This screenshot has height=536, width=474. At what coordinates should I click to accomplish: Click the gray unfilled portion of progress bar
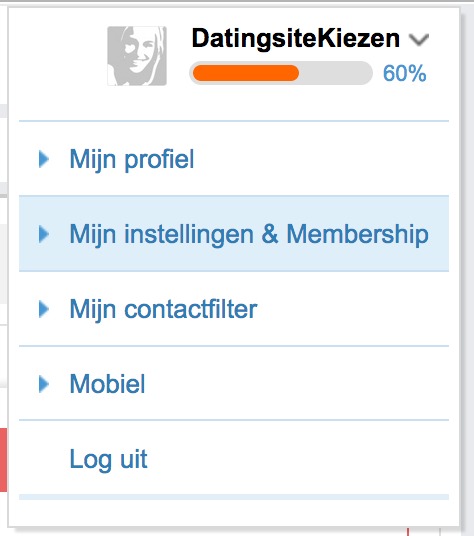tap(335, 73)
